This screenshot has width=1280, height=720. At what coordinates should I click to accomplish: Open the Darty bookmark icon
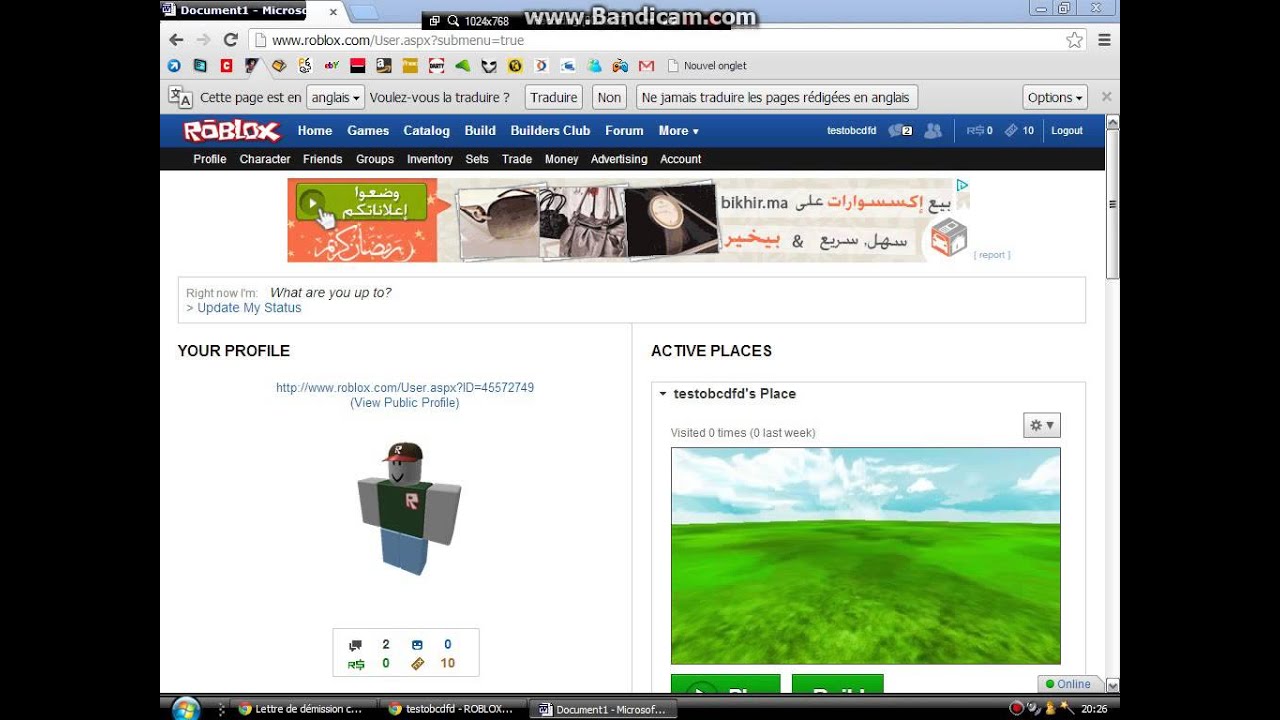pos(436,66)
